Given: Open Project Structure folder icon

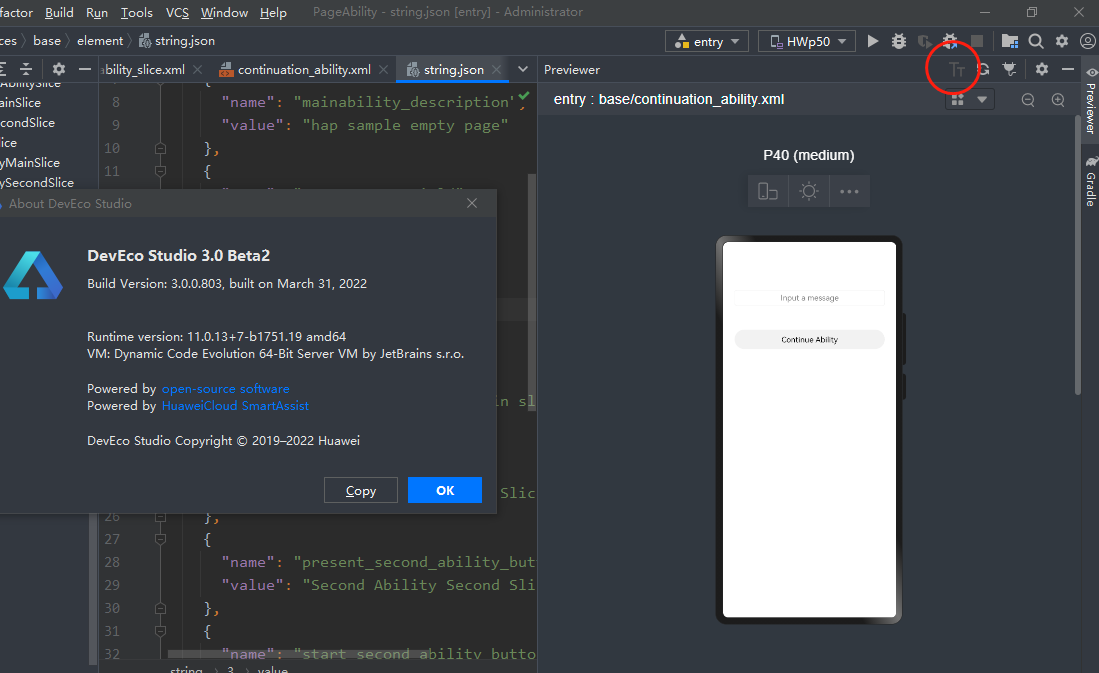Looking at the screenshot, I should (x=1009, y=41).
